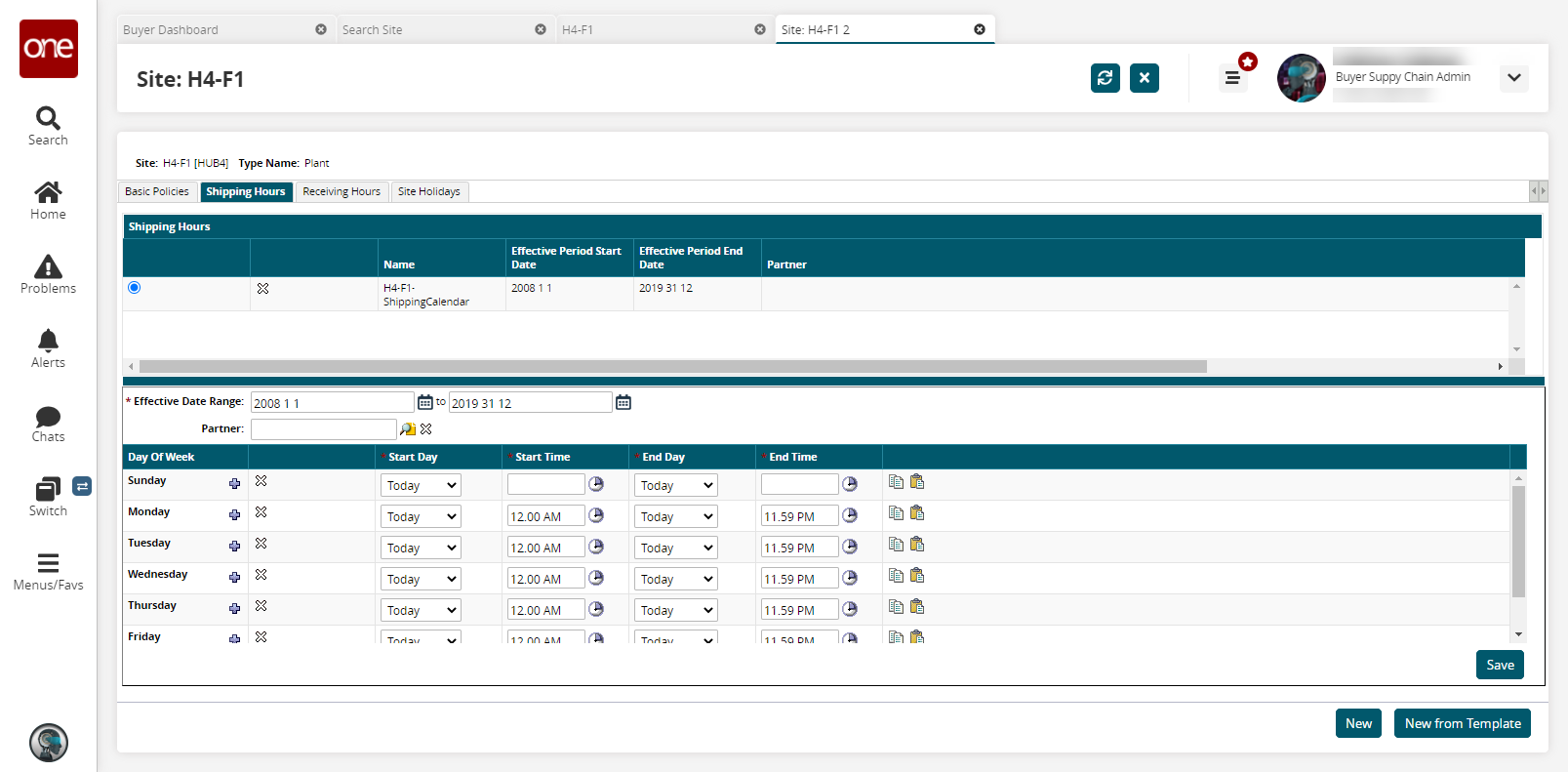This screenshot has width=1568, height=772.
Task: Select the H4-F1-ShippingCalendar radio button
Action: click(135, 287)
